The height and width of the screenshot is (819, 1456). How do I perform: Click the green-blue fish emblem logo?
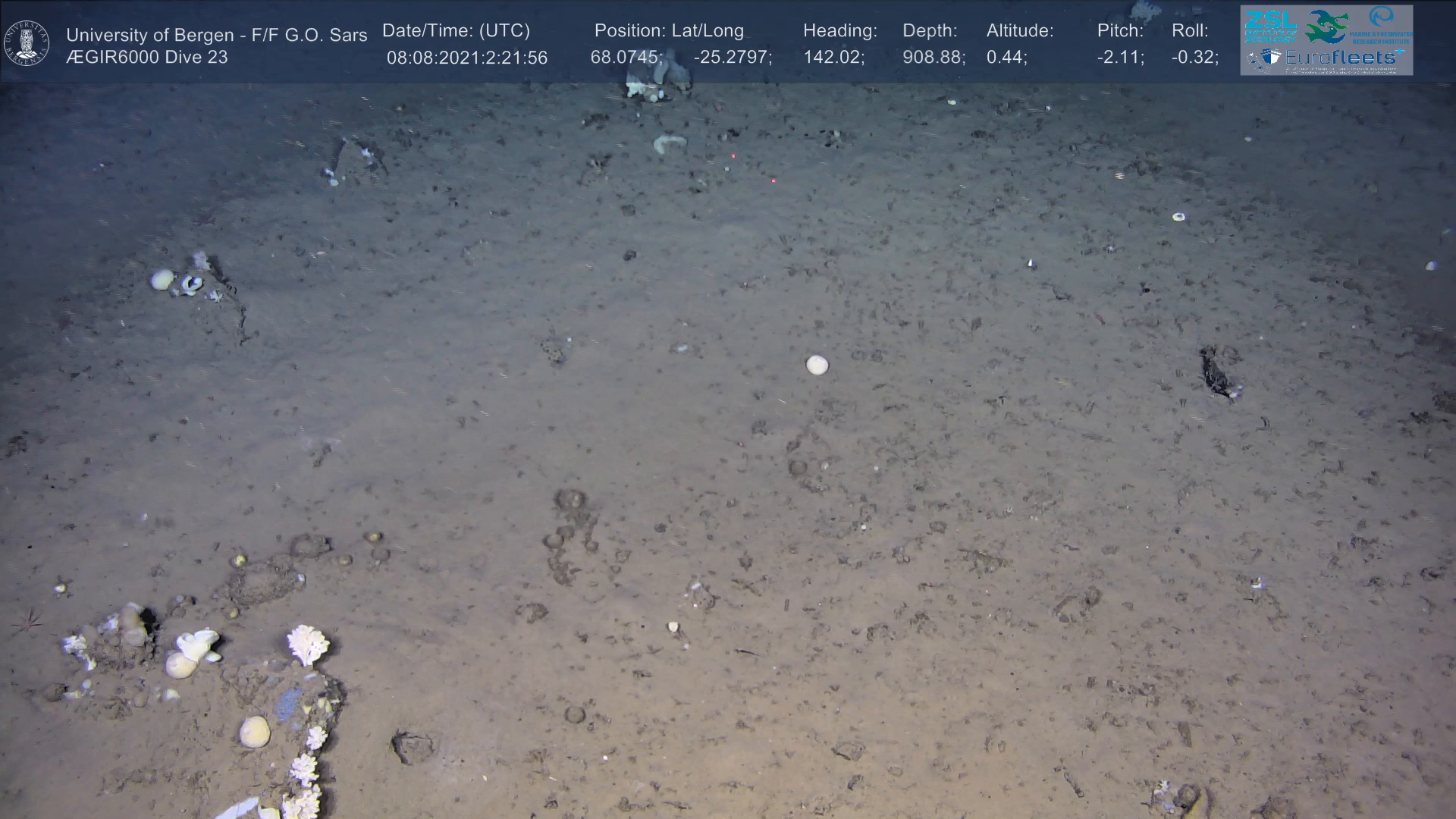point(1326,26)
